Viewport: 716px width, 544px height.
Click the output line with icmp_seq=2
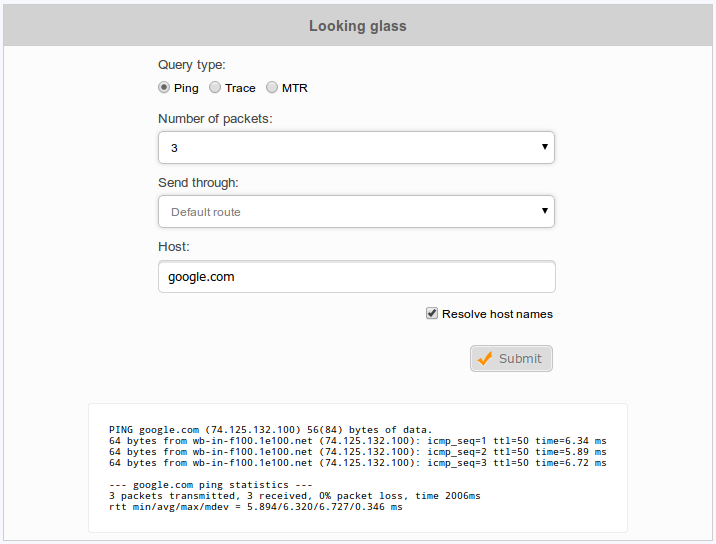click(x=358, y=452)
